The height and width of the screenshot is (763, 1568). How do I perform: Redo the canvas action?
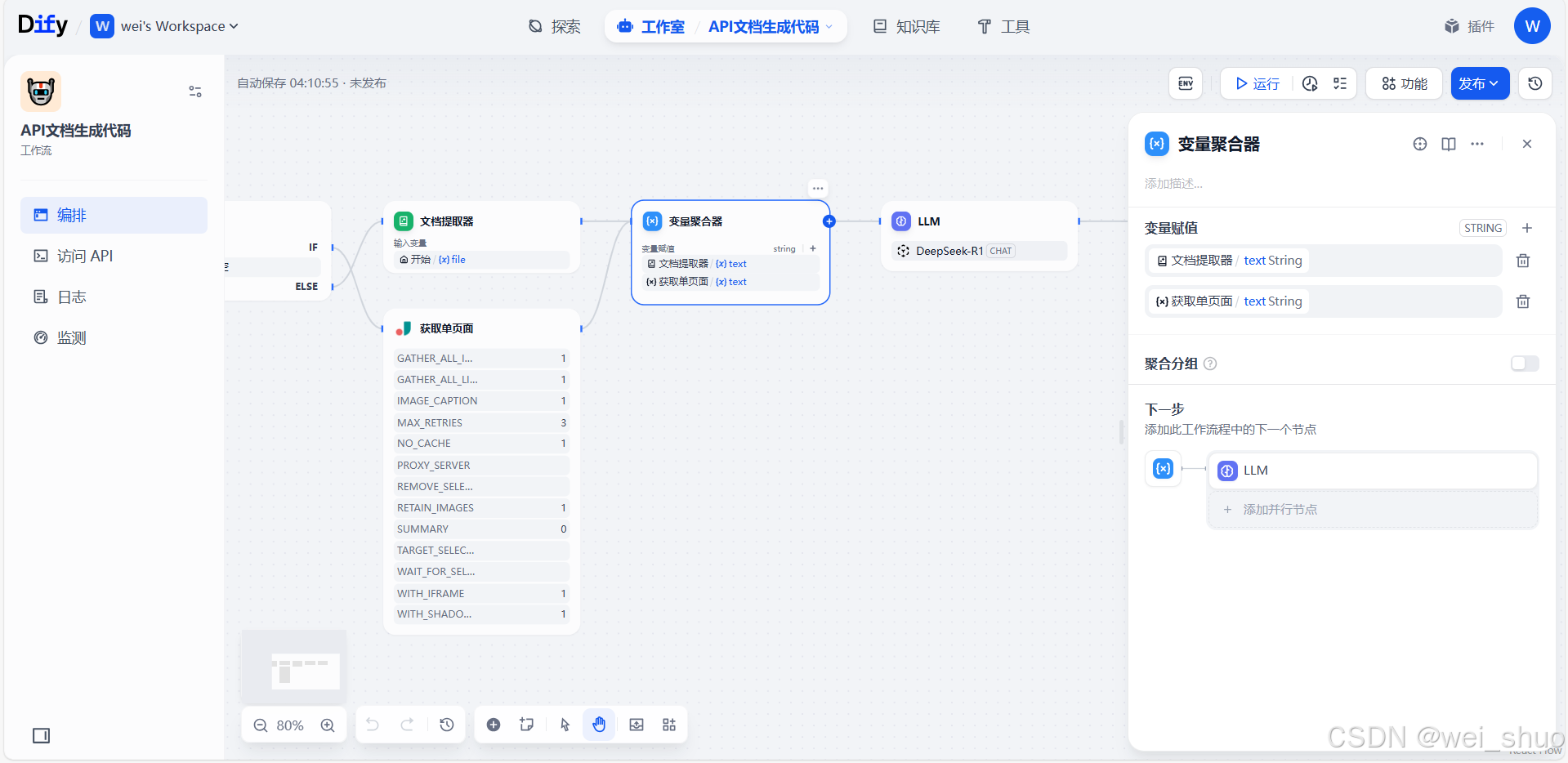407,725
